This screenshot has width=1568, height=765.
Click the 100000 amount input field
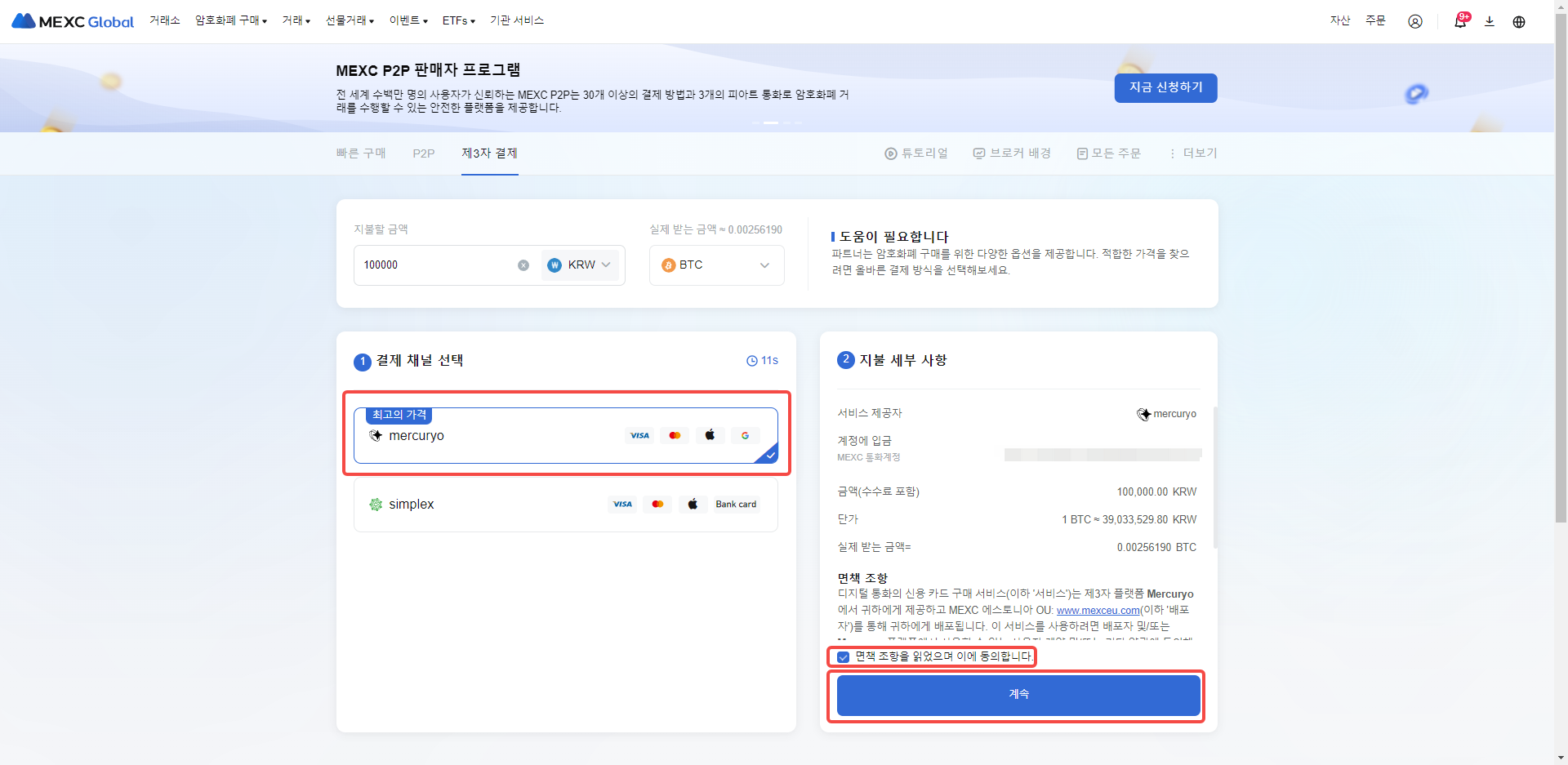433,265
